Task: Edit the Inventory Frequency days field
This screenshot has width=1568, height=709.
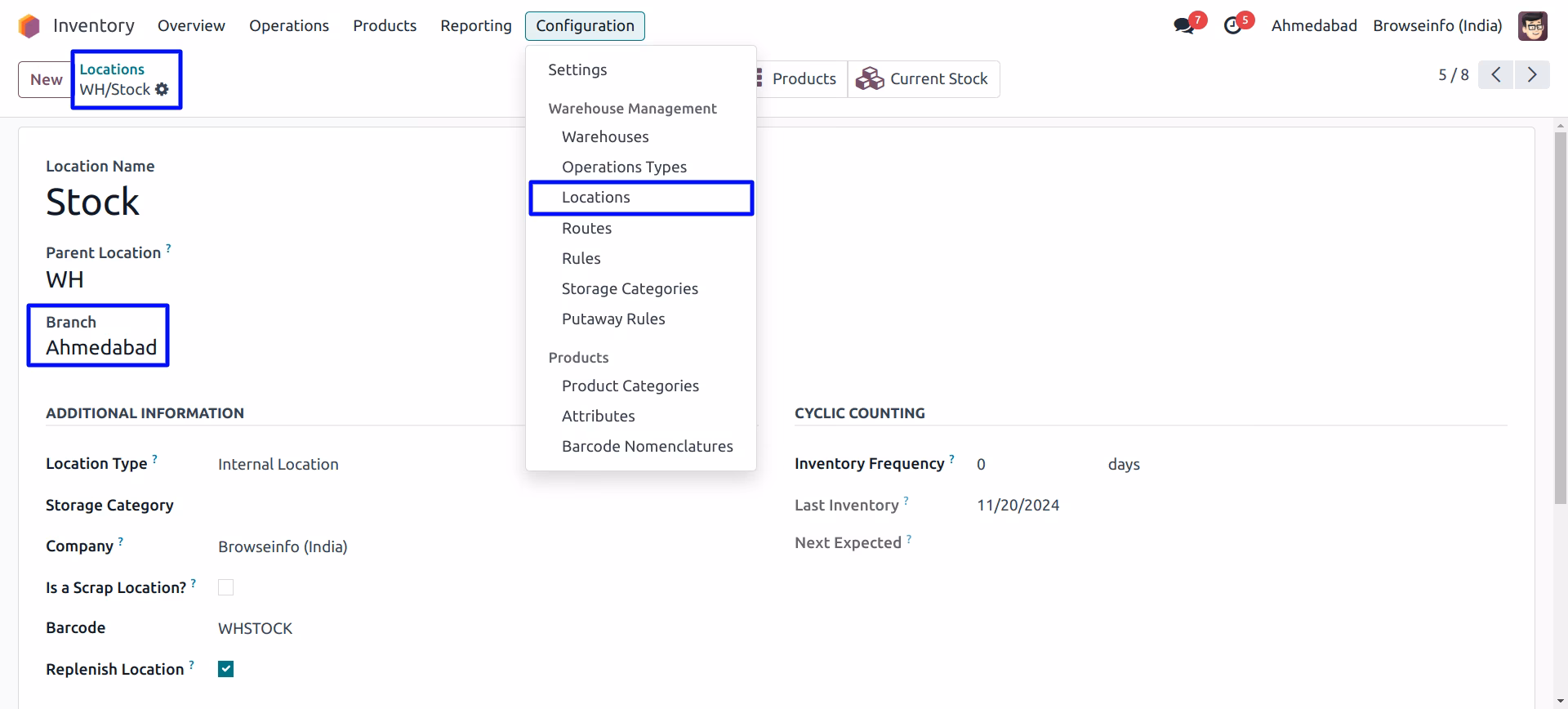Action: tap(1036, 464)
